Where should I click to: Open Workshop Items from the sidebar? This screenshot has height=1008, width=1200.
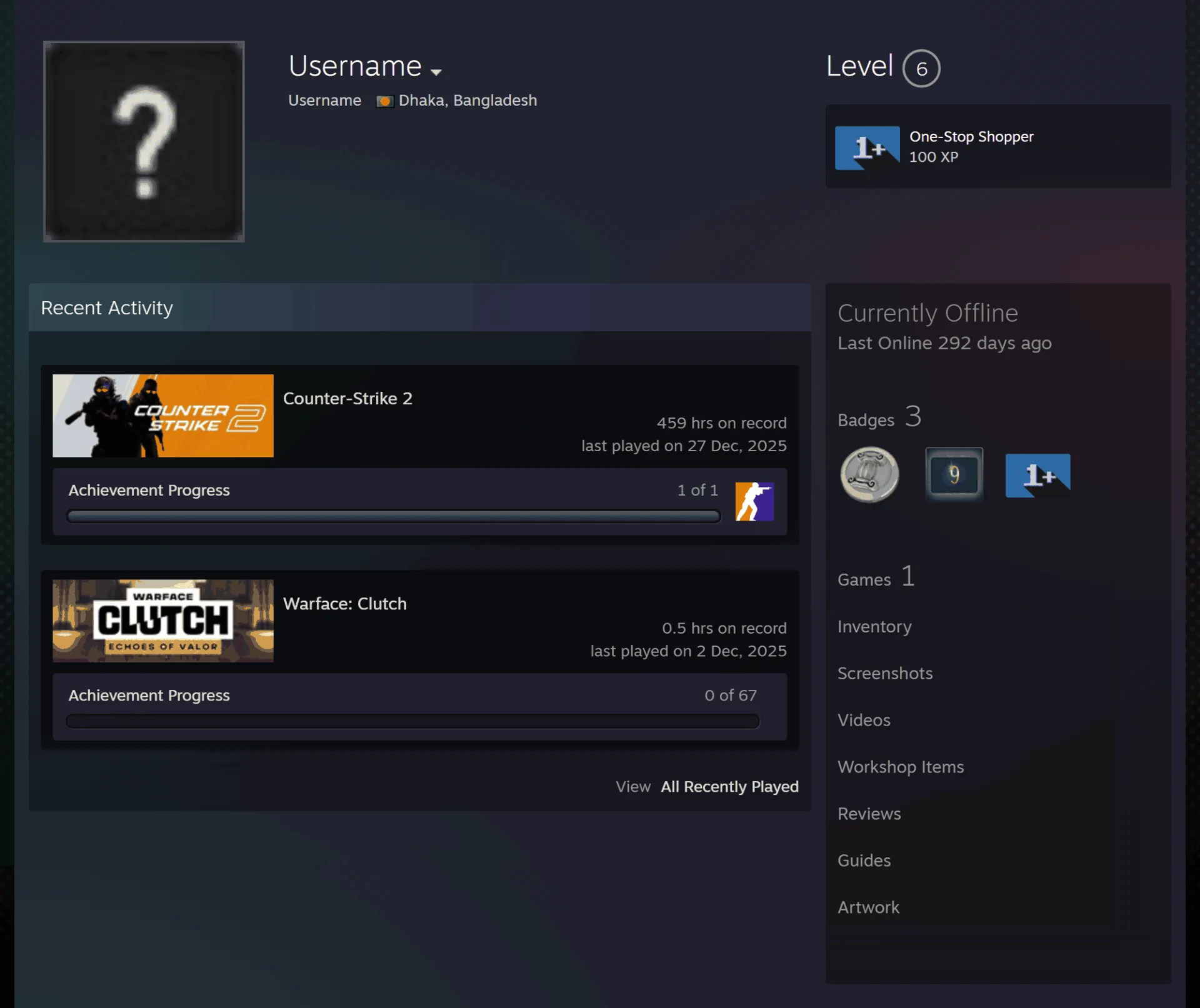(x=901, y=767)
